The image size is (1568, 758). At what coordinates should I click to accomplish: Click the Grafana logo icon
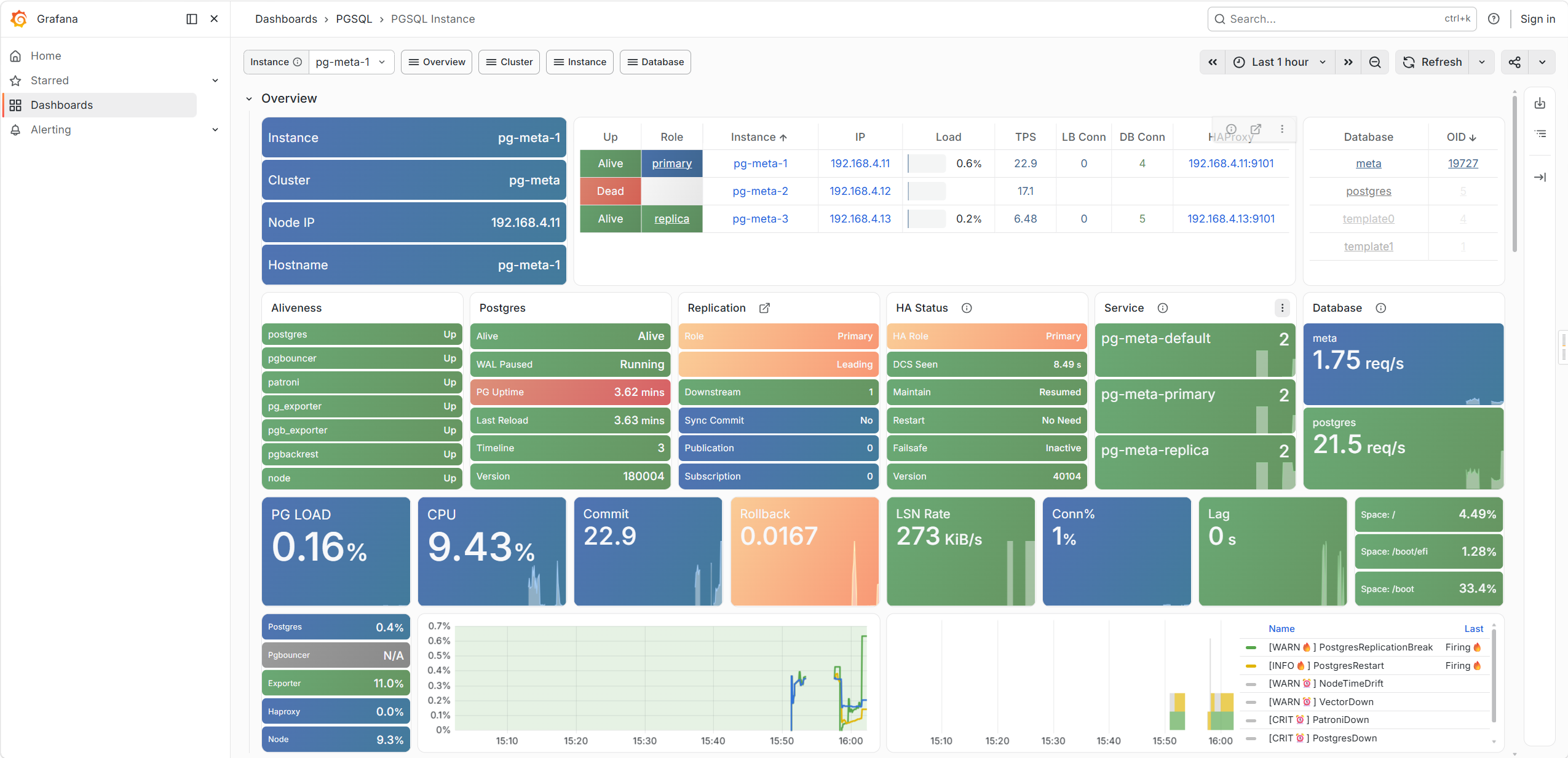pyautogui.click(x=19, y=19)
